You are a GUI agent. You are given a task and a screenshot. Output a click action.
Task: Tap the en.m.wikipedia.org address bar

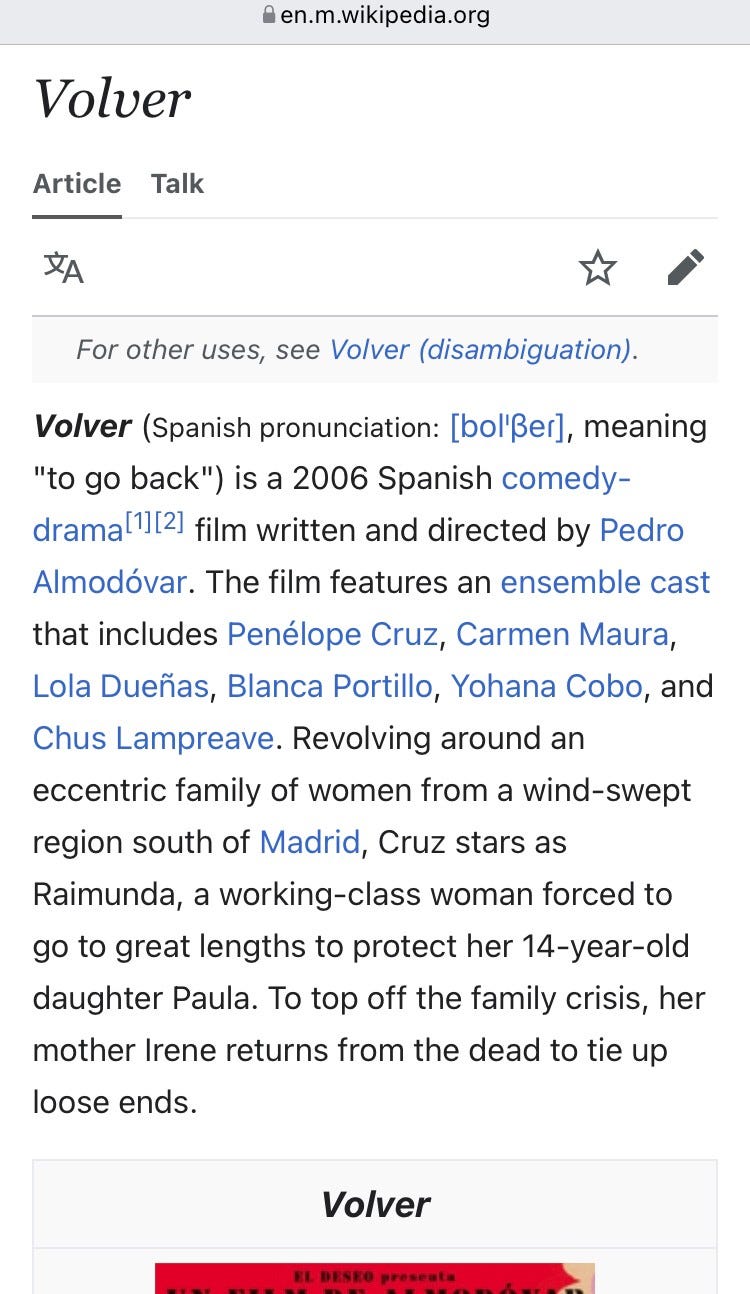375,16
